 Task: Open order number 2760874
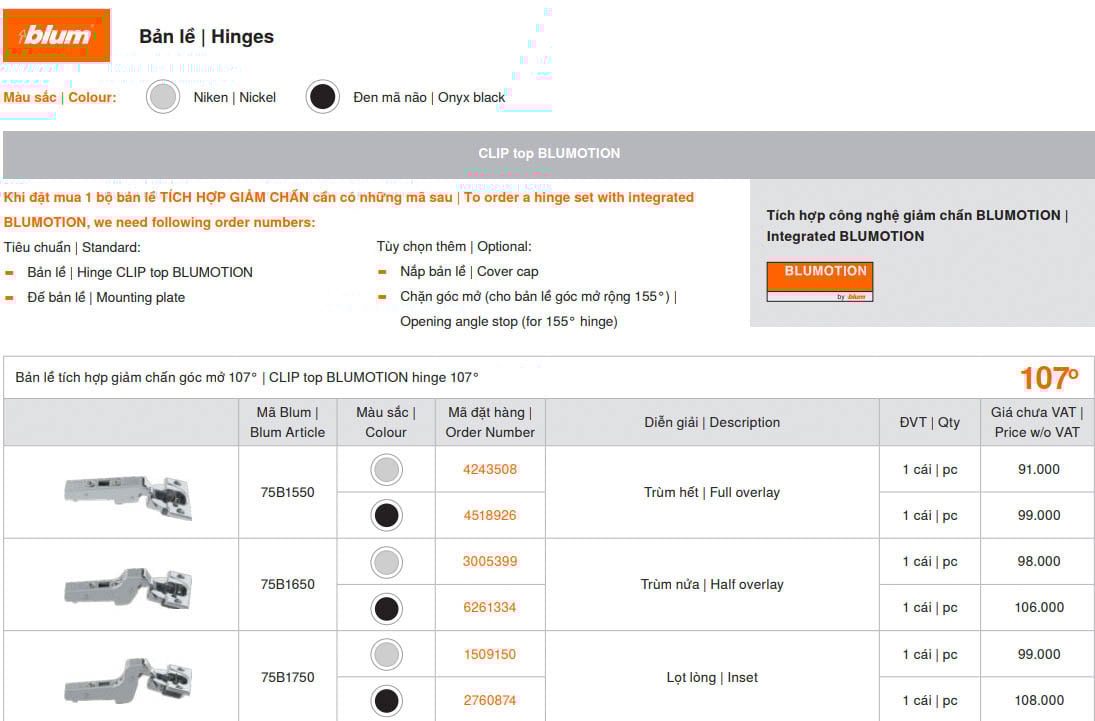coord(490,701)
